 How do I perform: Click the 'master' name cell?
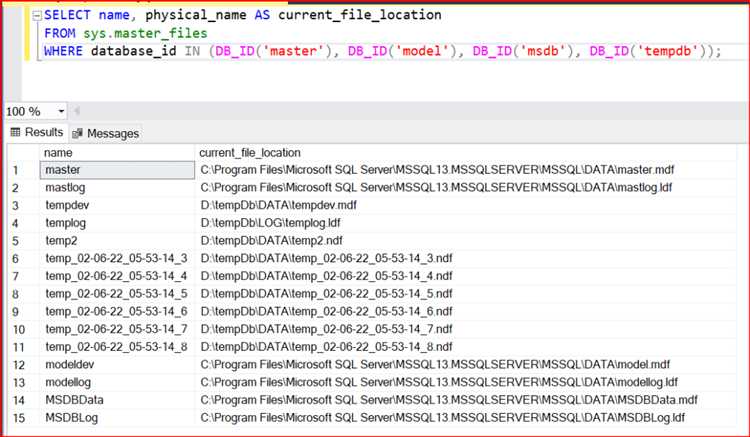[117, 170]
